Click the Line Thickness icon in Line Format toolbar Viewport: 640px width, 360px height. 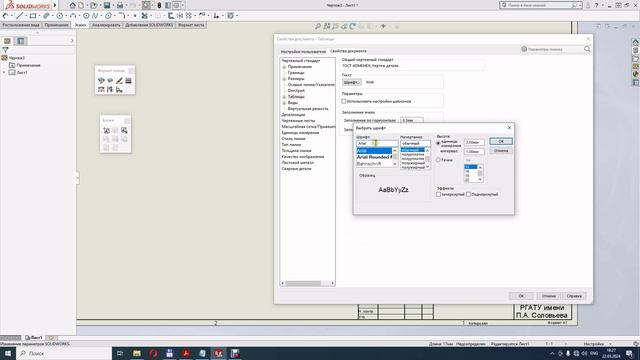(128, 80)
